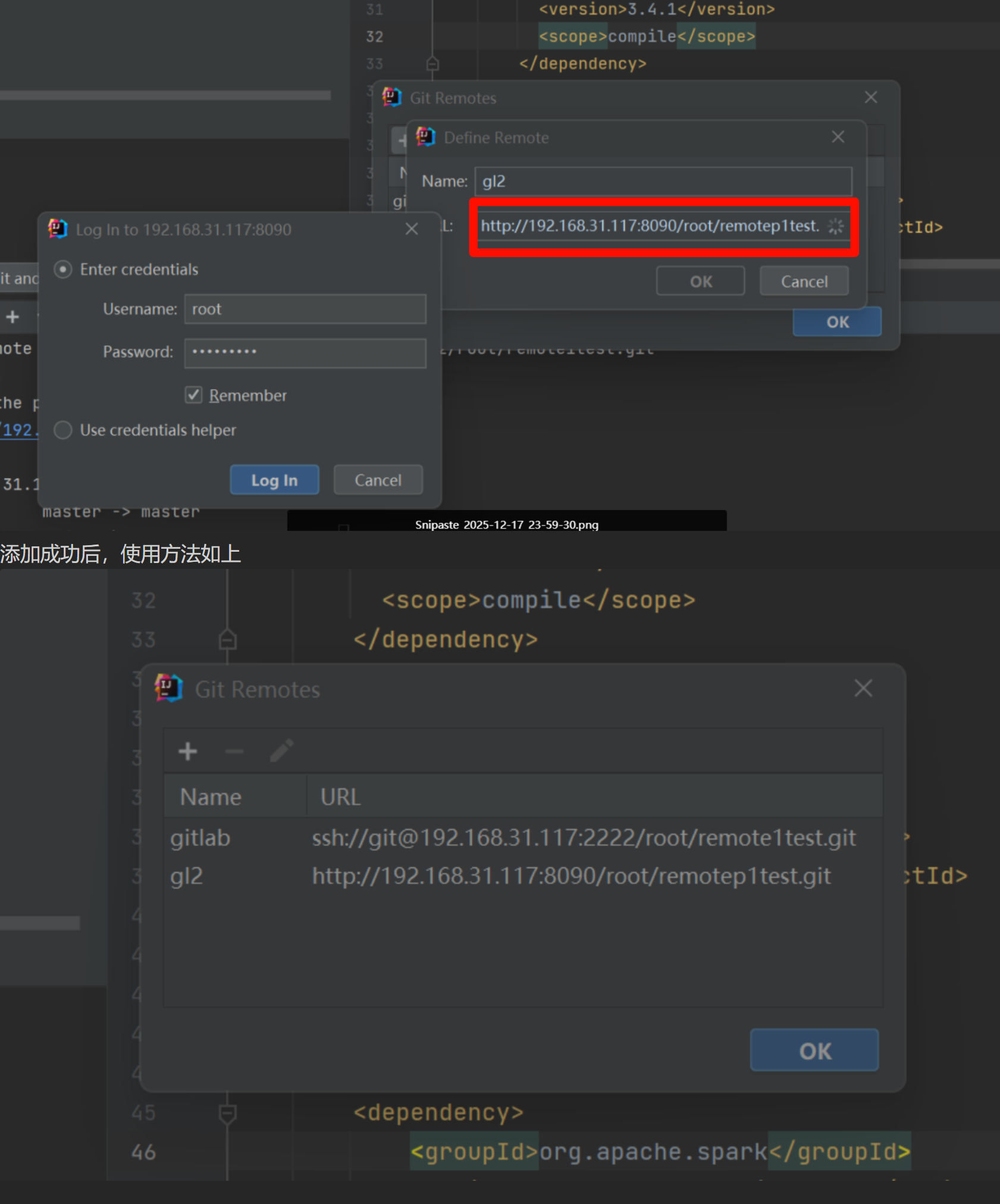Close the Define Remote dialog
Viewport: 1000px width, 1204px height.
(x=838, y=137)
